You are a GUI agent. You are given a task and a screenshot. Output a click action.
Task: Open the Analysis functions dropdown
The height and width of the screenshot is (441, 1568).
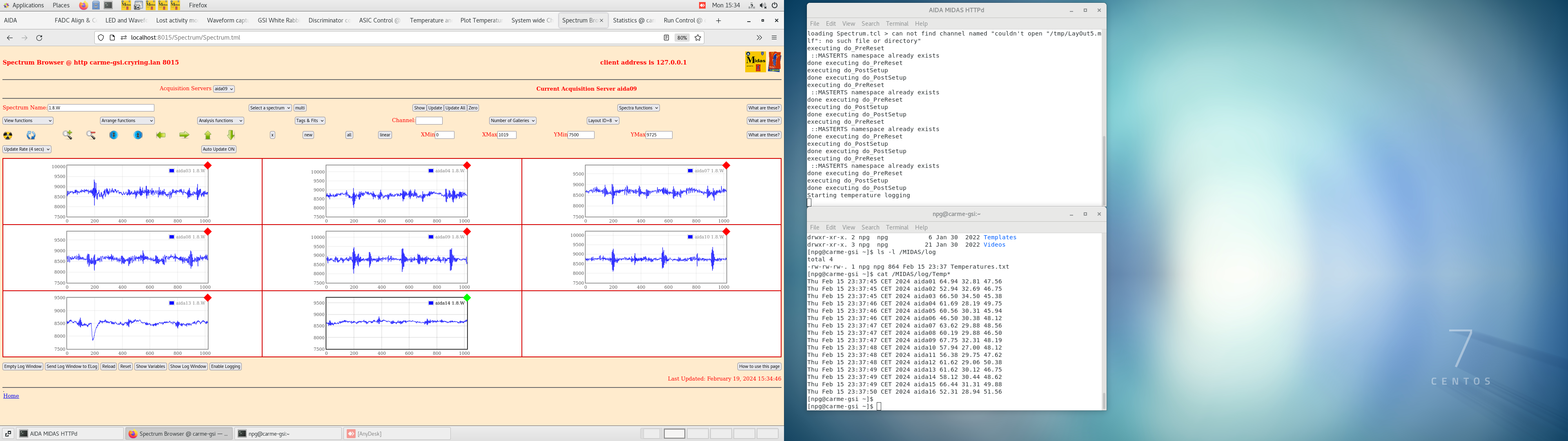220,120
